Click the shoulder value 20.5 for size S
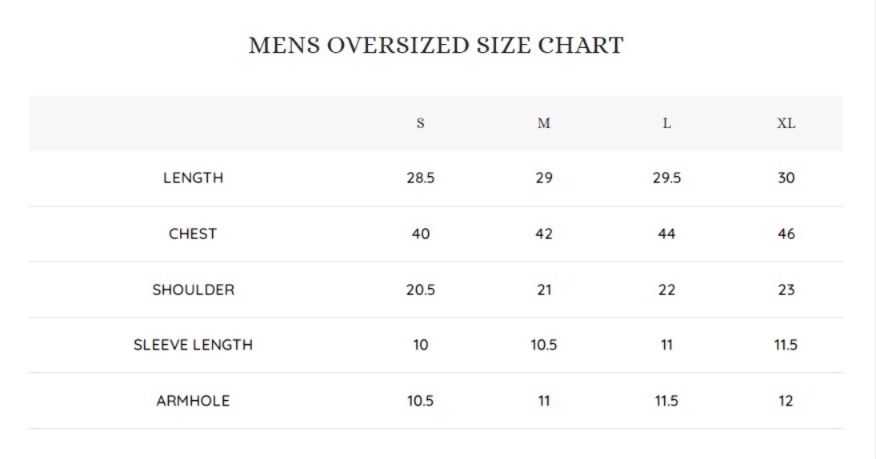 click(420, 290)
